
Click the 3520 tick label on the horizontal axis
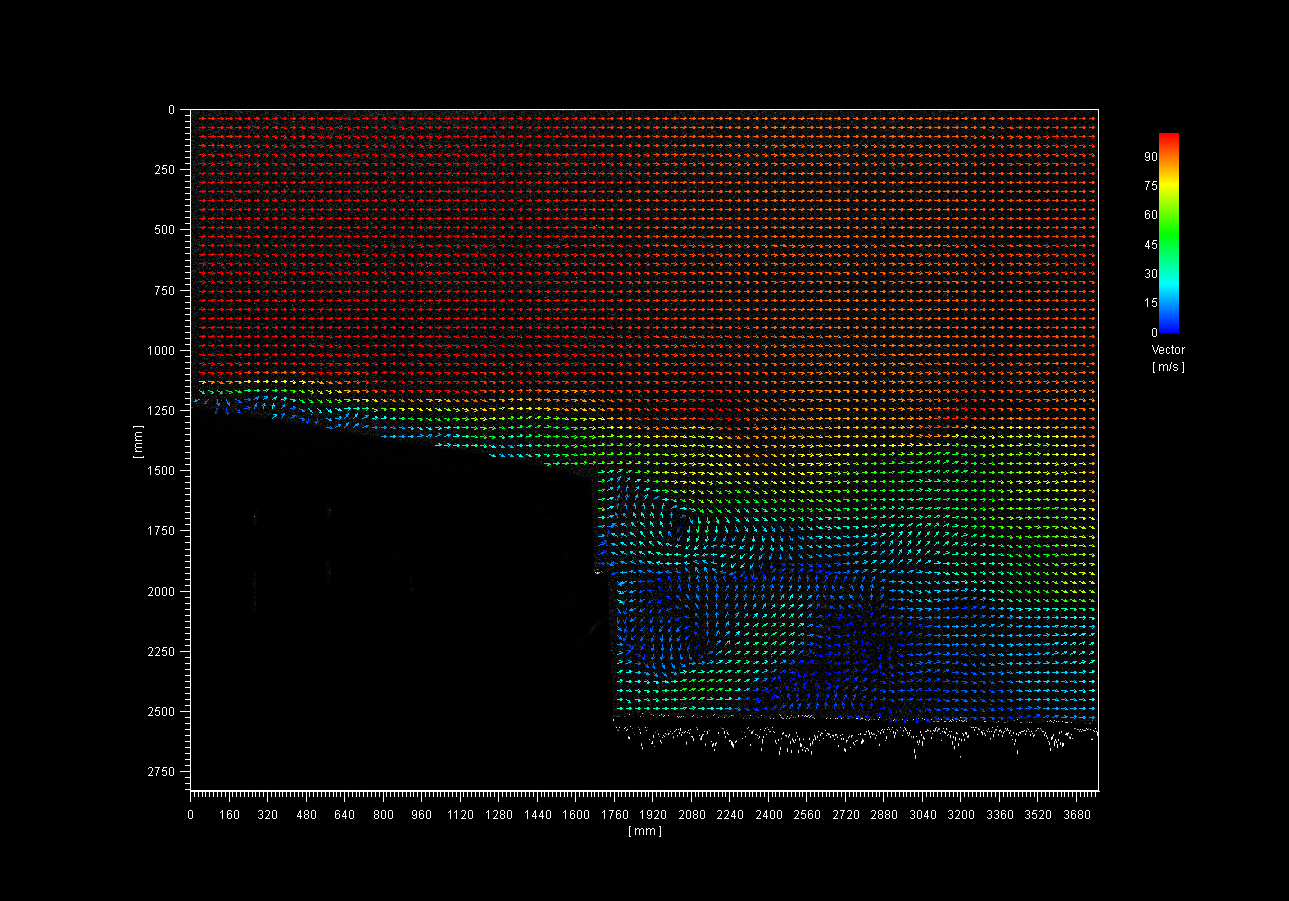click(x=1037, y=815)
